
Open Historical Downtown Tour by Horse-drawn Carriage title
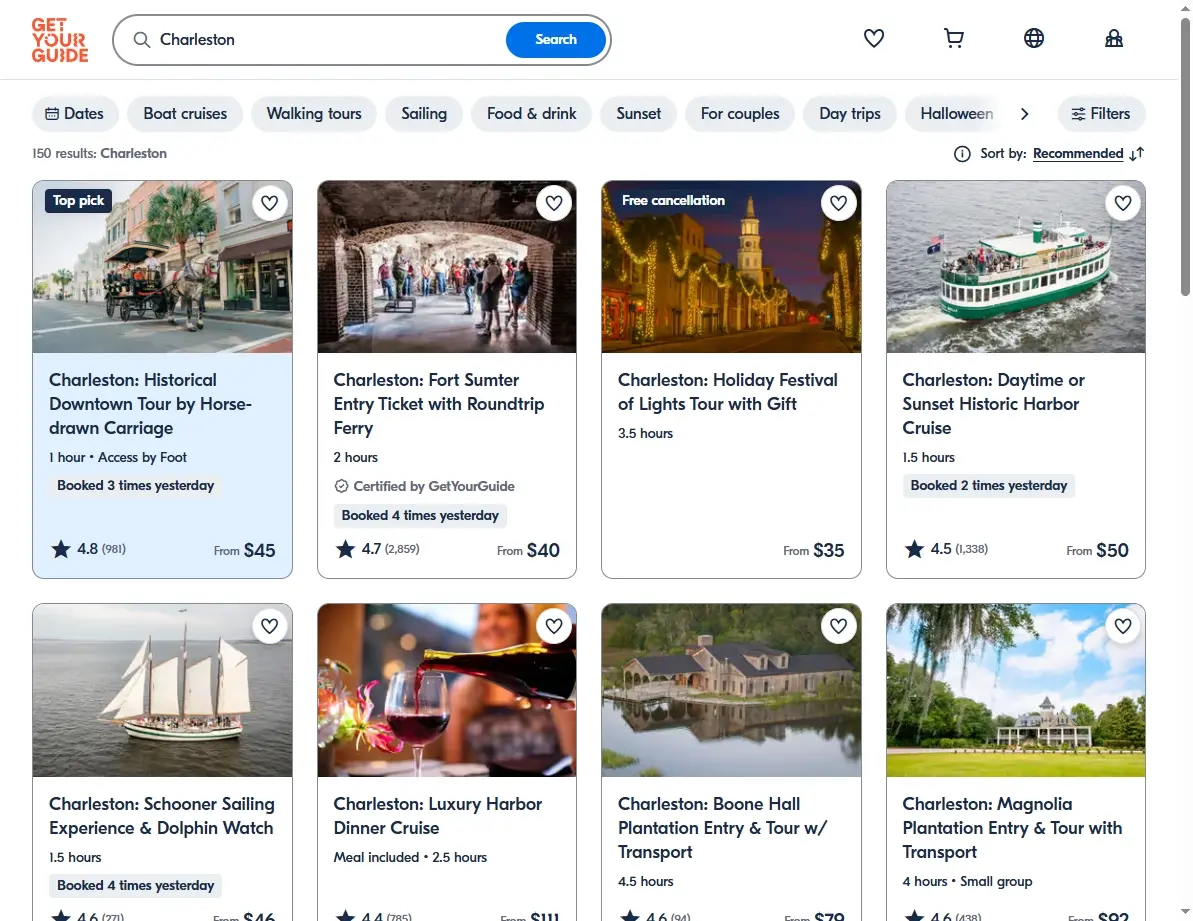click(151, 404)
